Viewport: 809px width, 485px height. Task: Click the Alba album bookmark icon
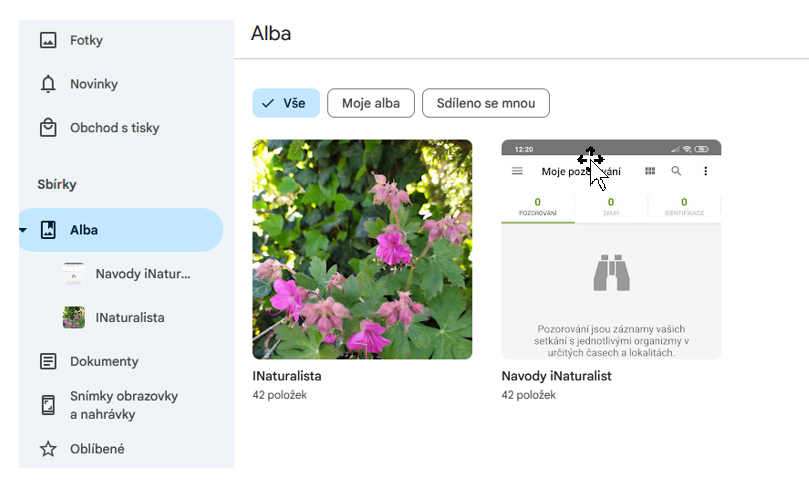[48, 230]
